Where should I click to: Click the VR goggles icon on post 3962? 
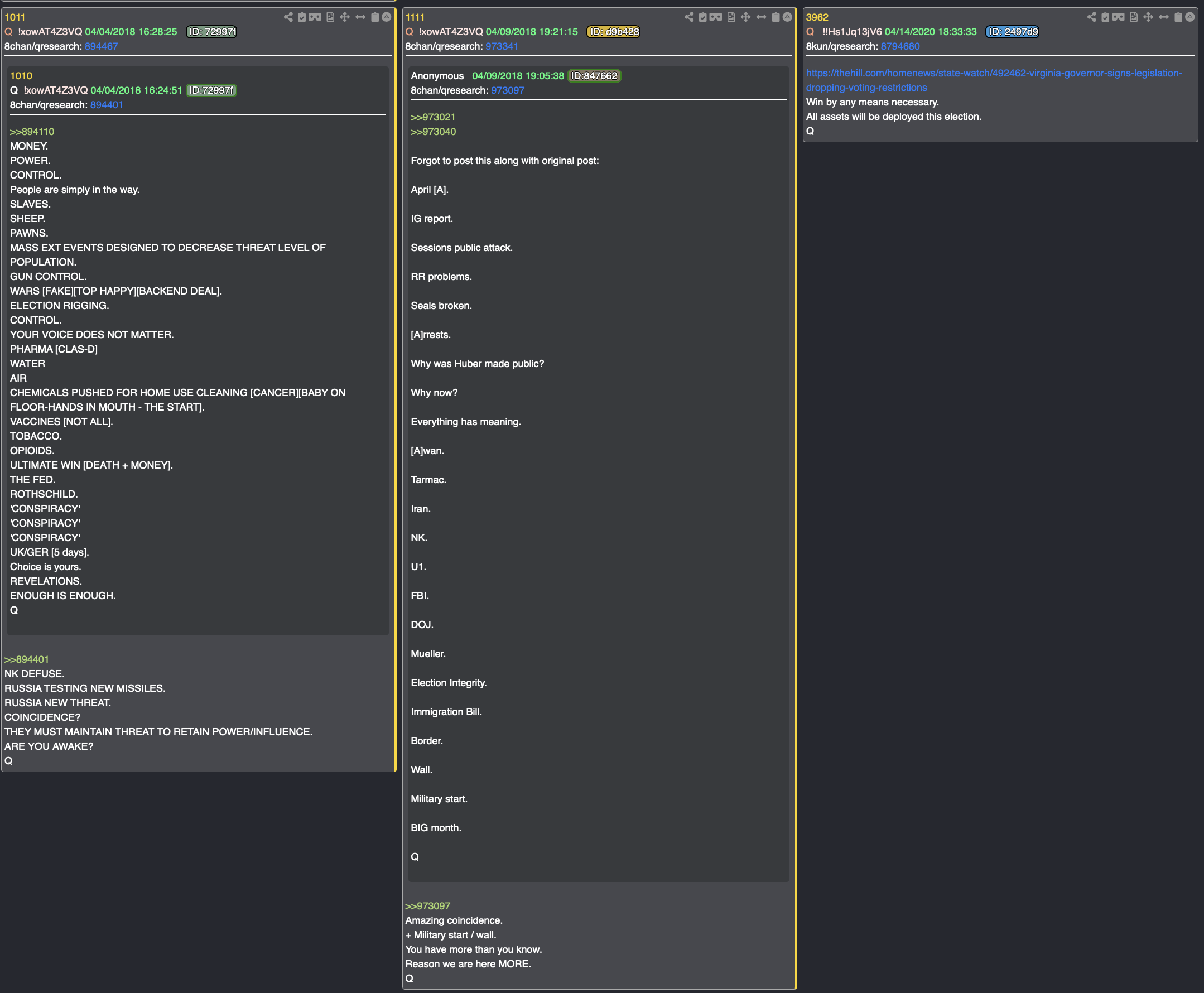coord(1119,17)
